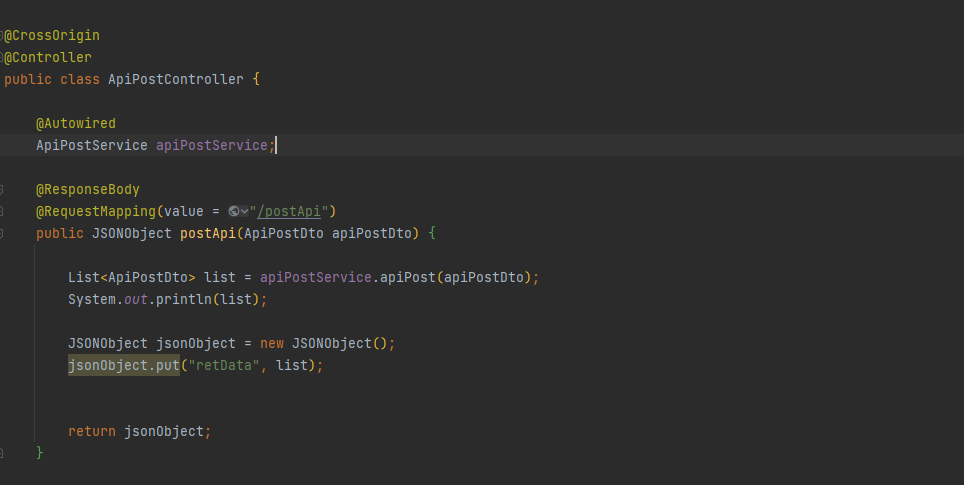
Task: Click the opening brace after ApiPostController
Action: point(256,80)
